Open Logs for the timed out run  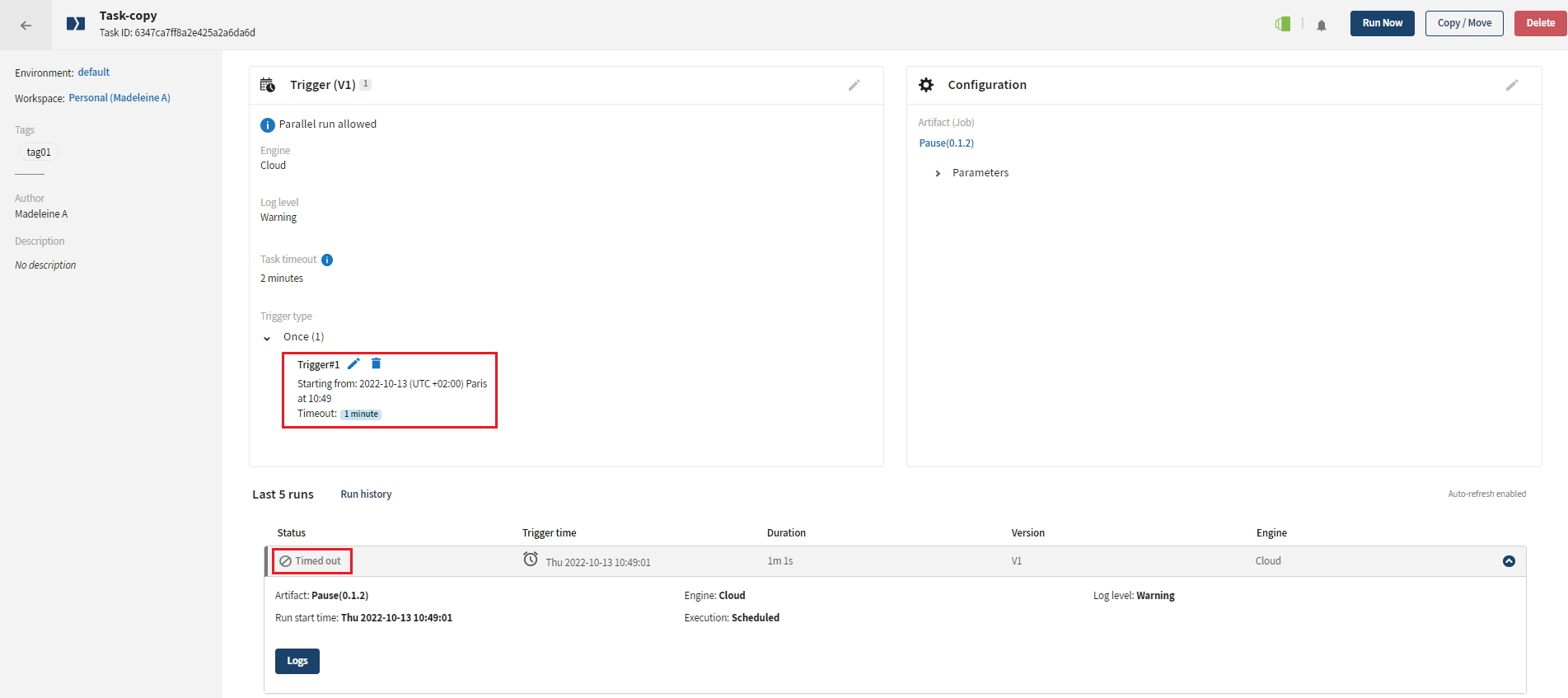(297, 661)
